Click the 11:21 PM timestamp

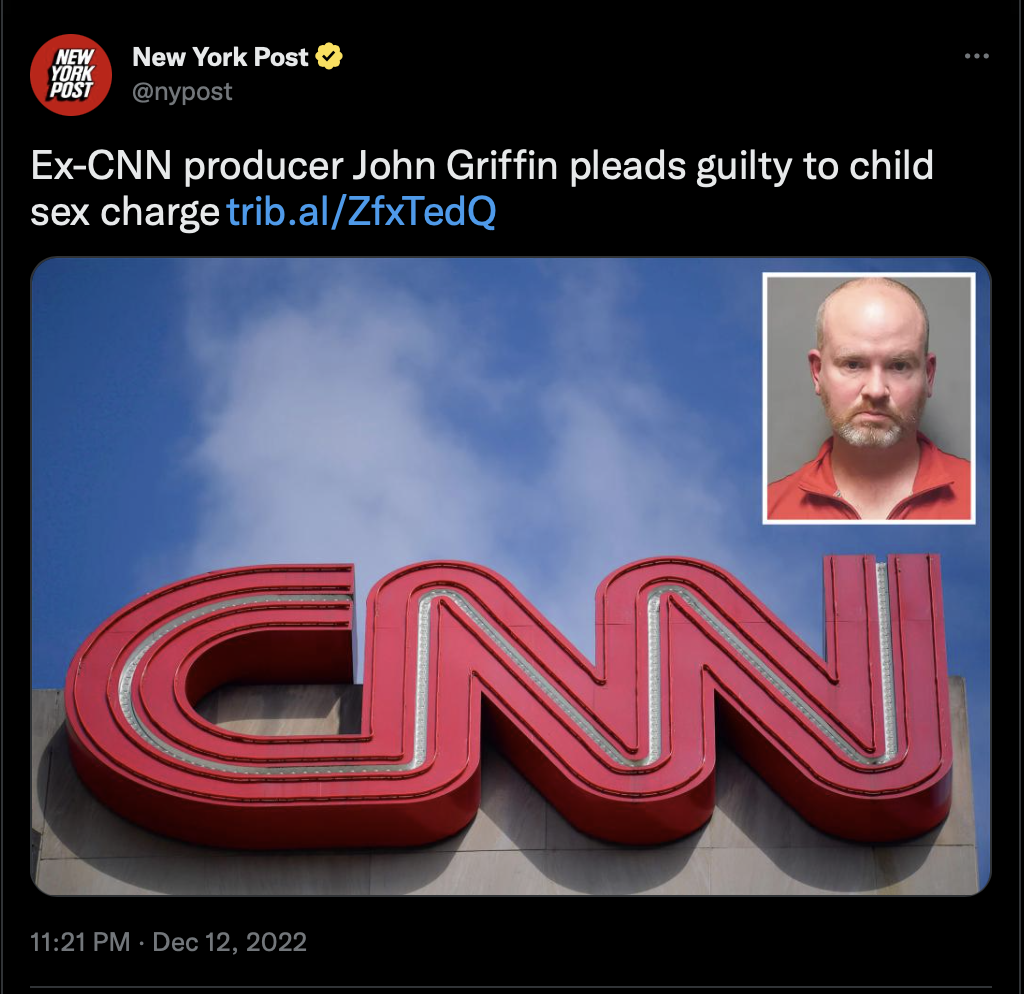point(80,942)
